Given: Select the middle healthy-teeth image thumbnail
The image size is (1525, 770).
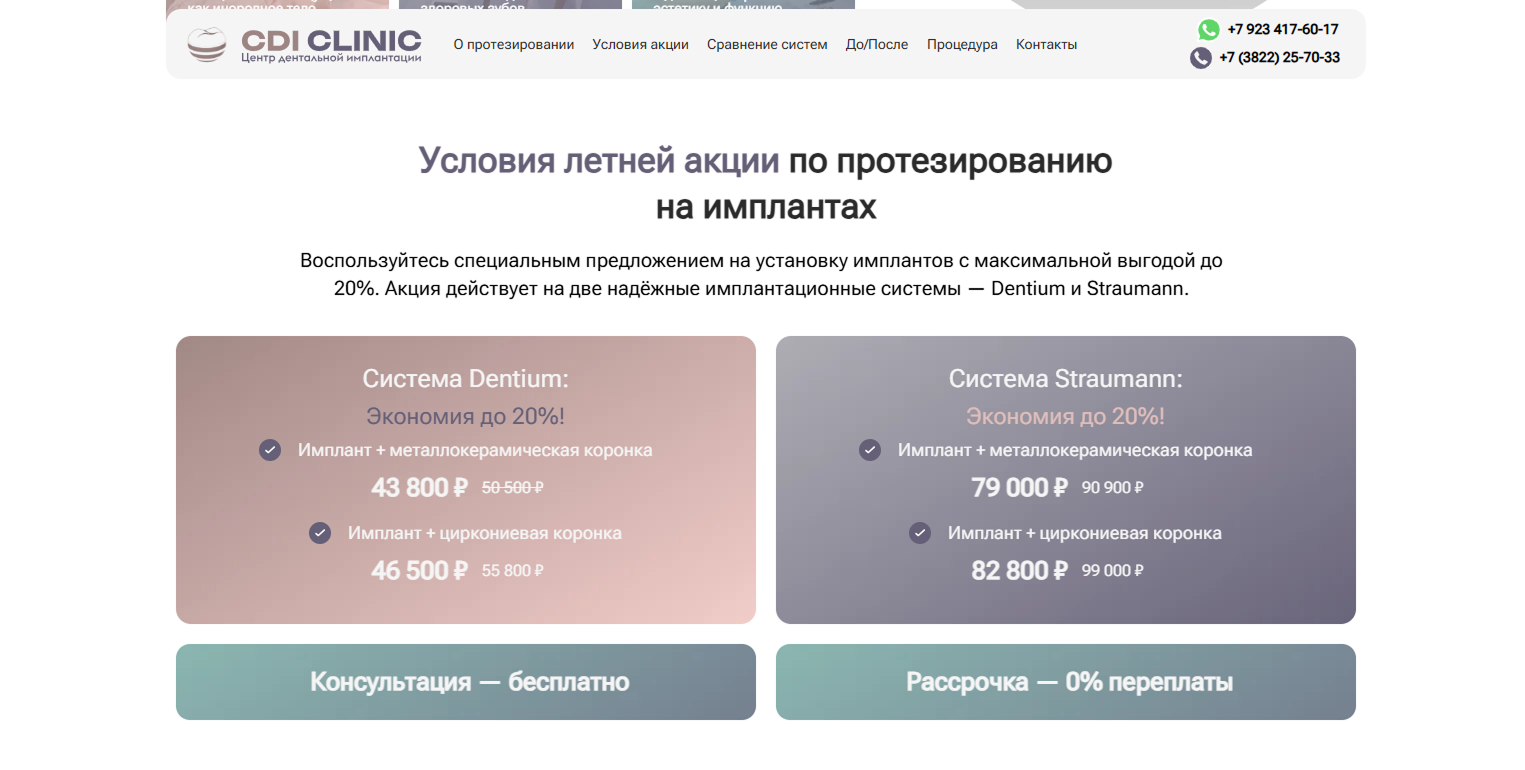Looking at the screenshot, I should [x=510, y=8].
